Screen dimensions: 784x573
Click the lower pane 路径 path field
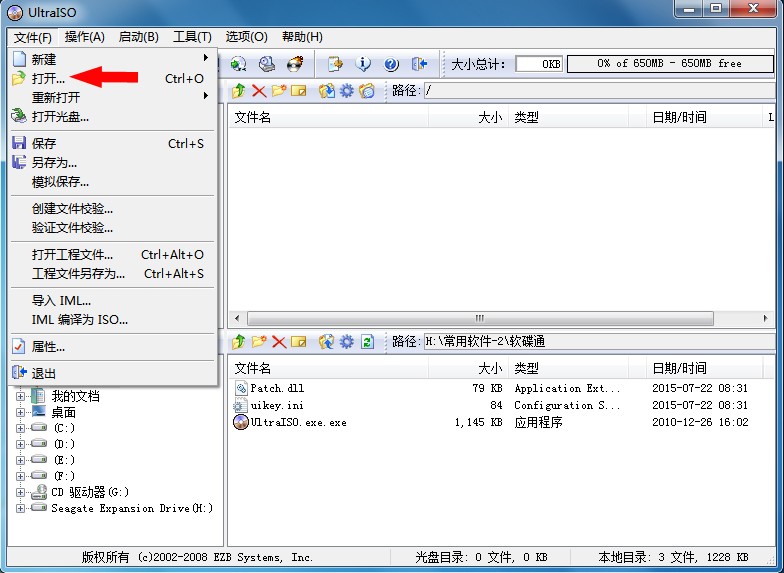pos(596,341)
